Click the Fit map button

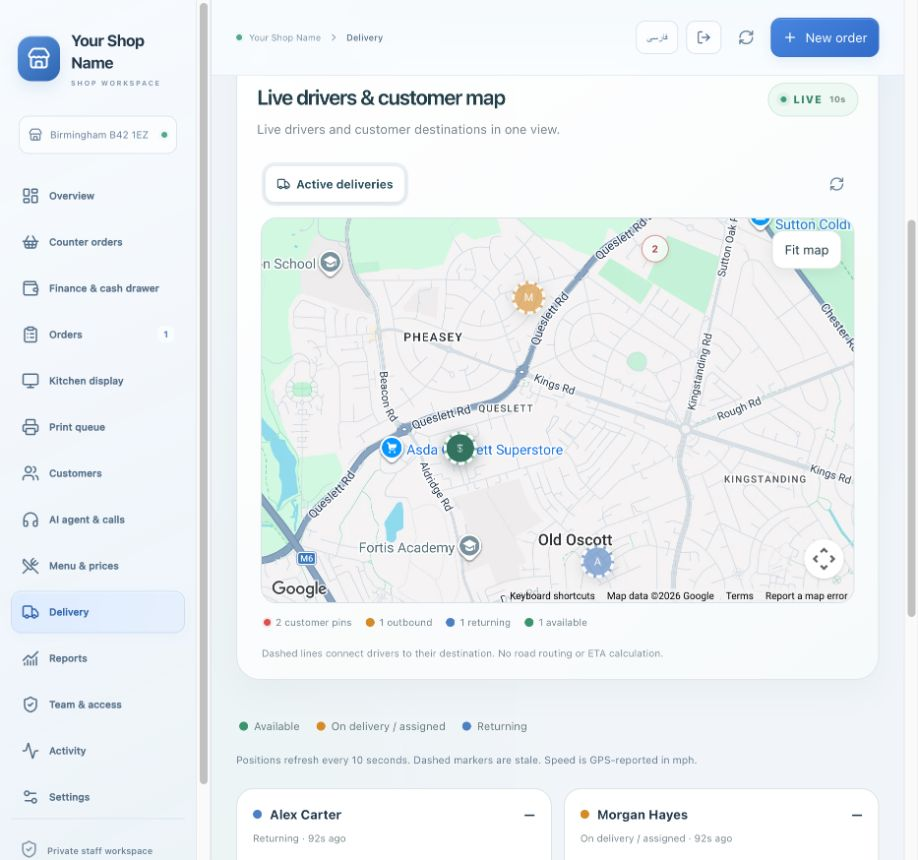(806, 250)
